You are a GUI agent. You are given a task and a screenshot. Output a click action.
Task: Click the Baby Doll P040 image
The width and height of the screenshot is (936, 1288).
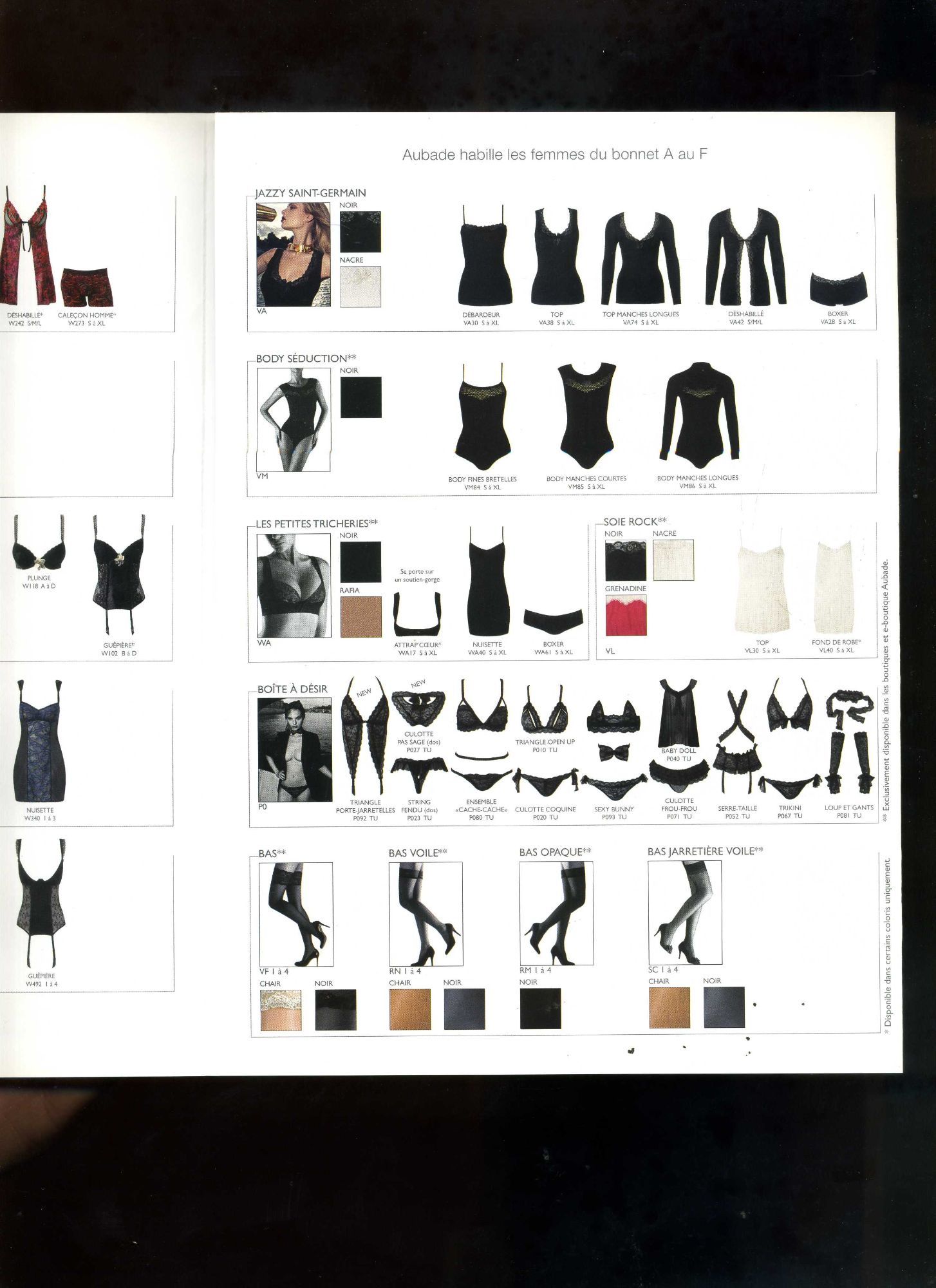[x=679, y=713]
